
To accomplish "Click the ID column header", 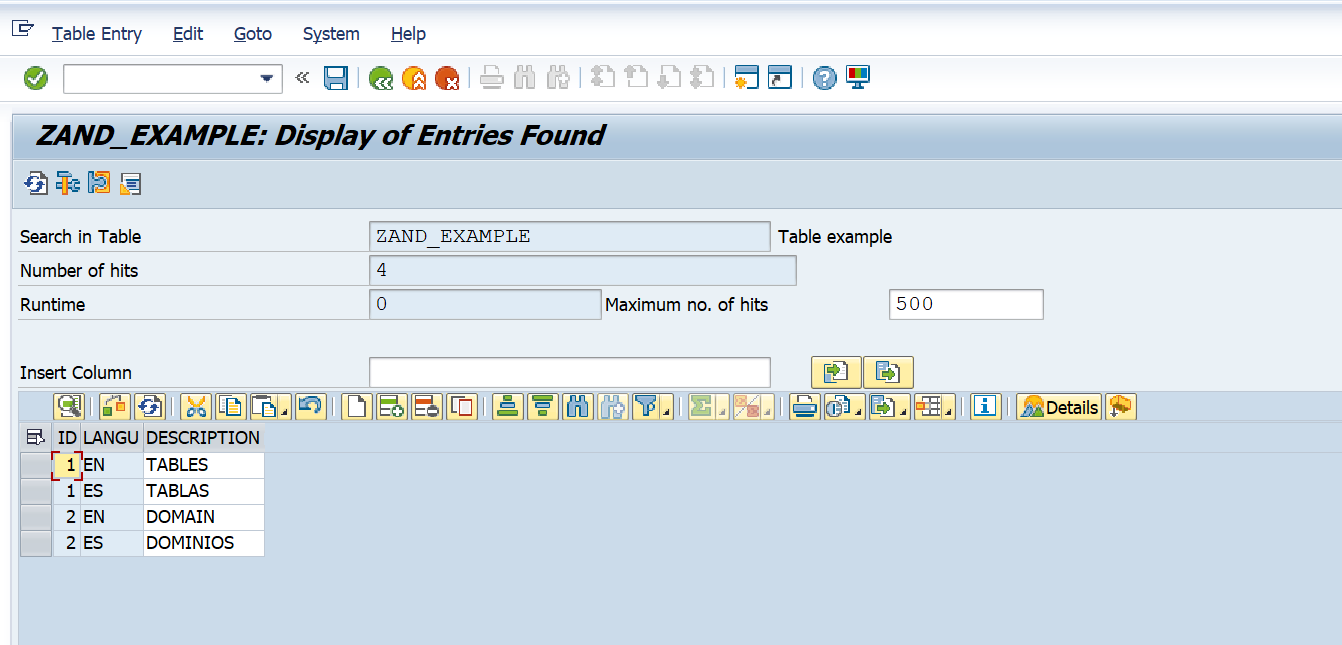I will coord(67,437).
